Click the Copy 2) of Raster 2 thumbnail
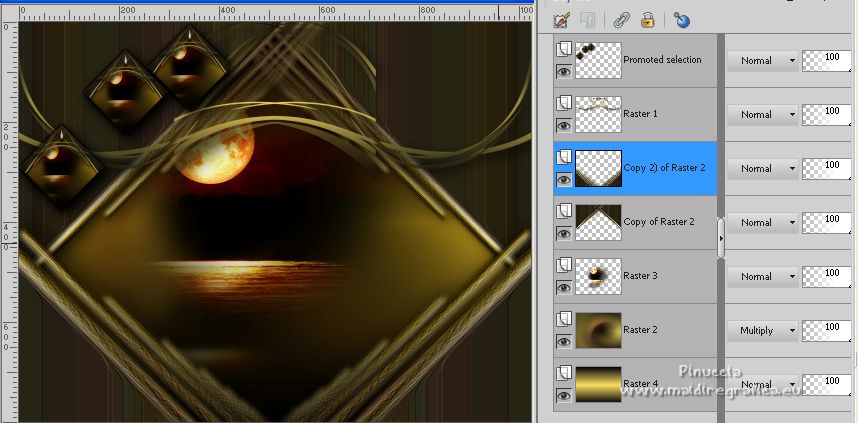 [x=599, y=169]
